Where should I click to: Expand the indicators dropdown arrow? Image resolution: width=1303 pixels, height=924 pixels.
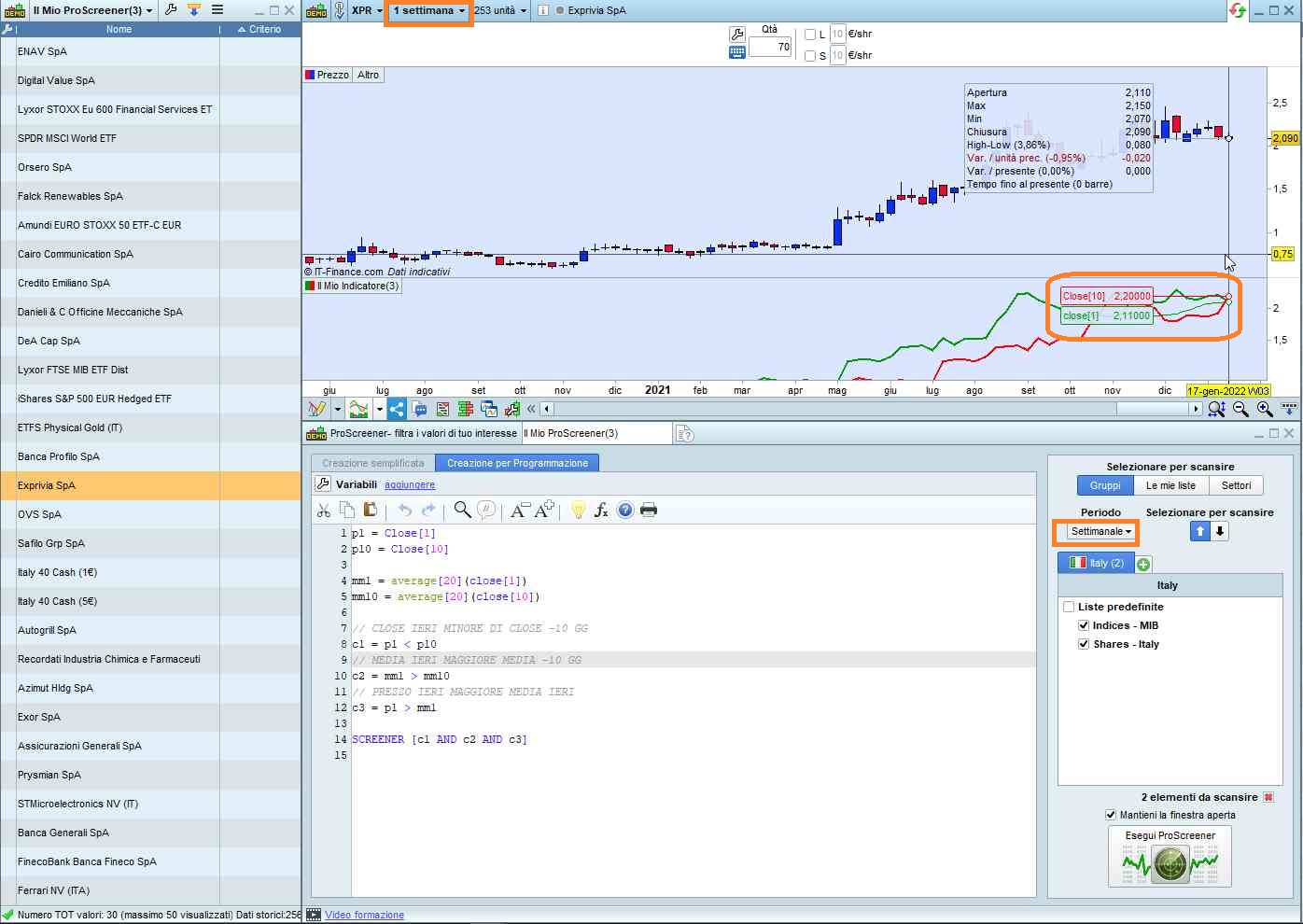tap(379, 409)
